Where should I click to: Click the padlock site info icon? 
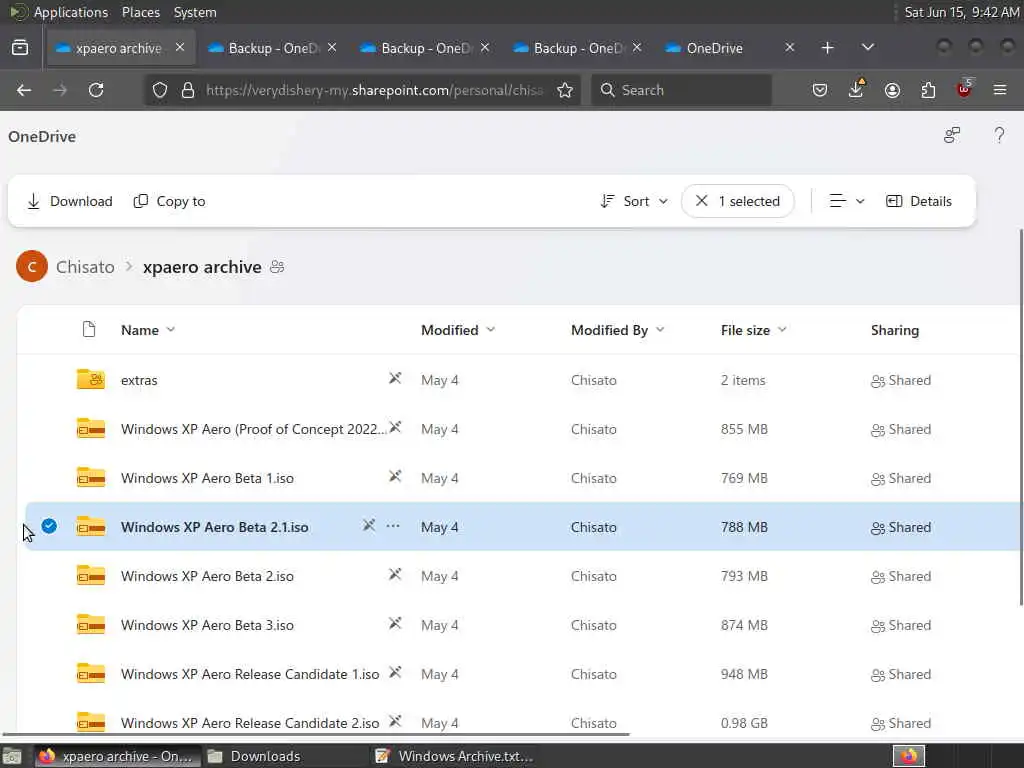coord(188,90)
